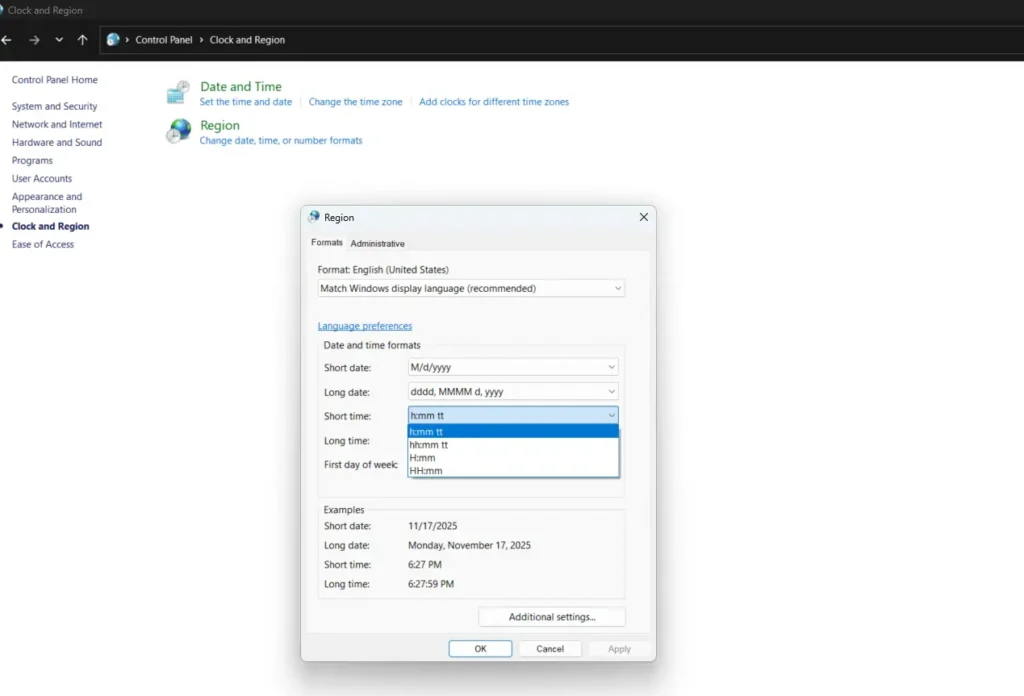Click the Date and Time clock icon
The height and width of the screenshot is (696, 1024).
[x=177, y=91]
